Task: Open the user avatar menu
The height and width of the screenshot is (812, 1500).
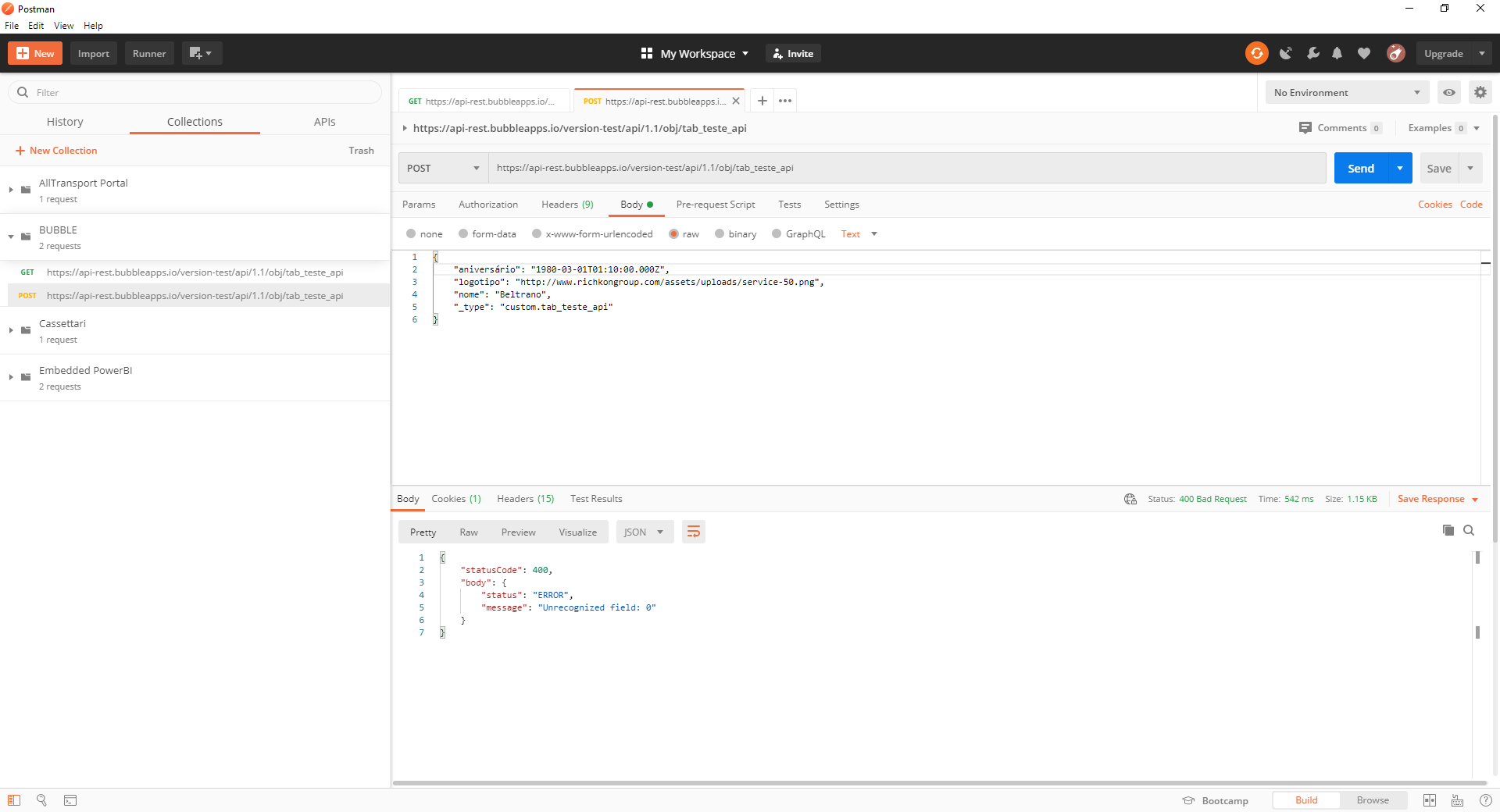Action: point(1396,53)
